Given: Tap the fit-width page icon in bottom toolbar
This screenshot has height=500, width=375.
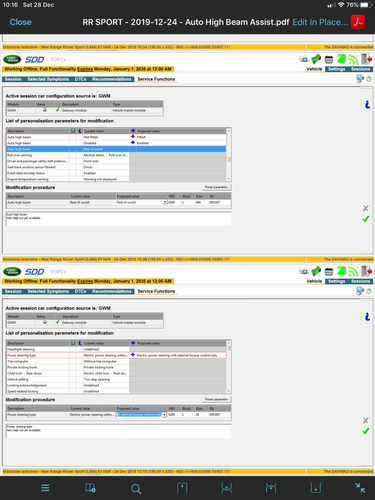Looking at the screenshot, I should 227,488.
